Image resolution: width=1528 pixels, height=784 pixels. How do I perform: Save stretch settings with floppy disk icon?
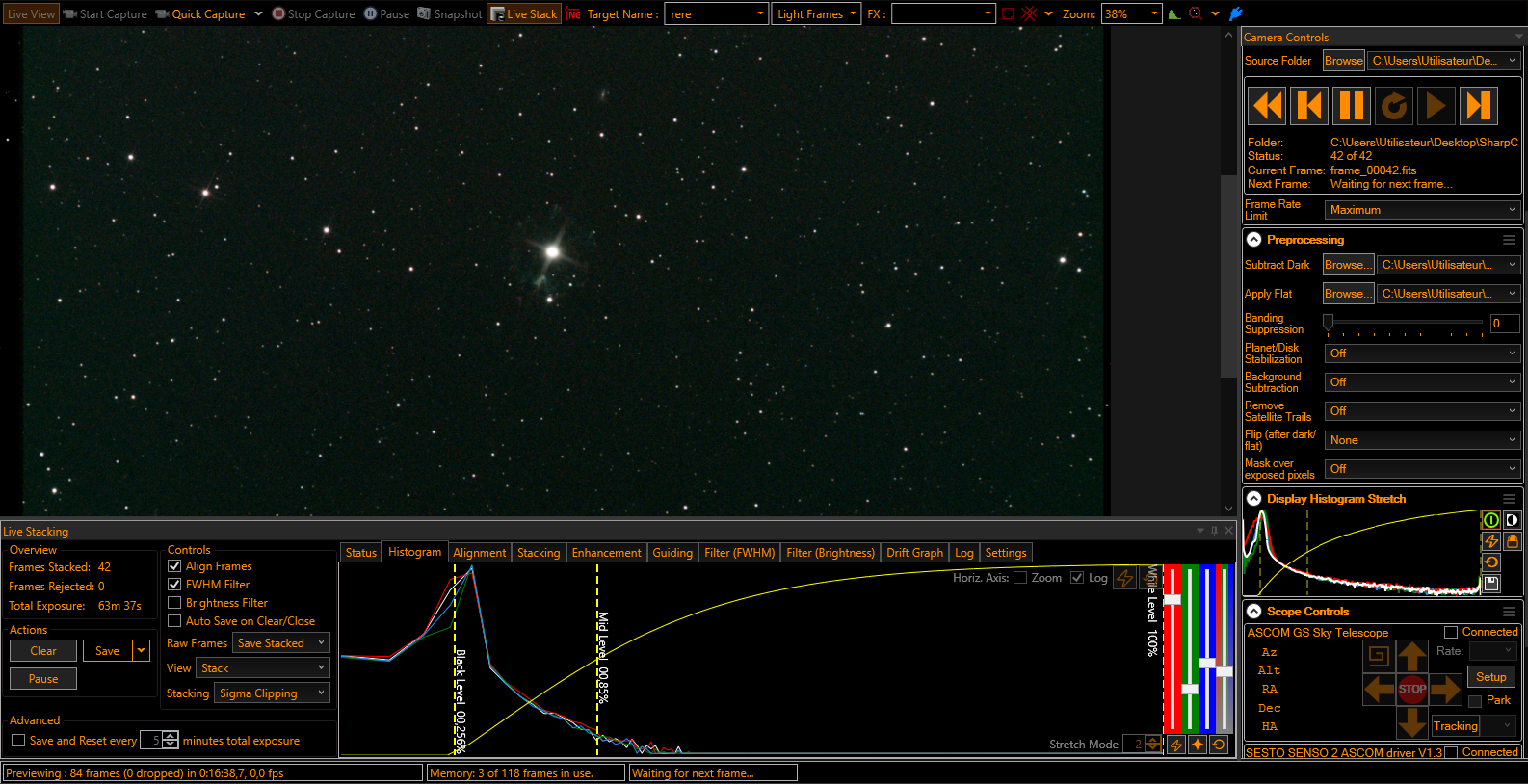pos(1491,584)
